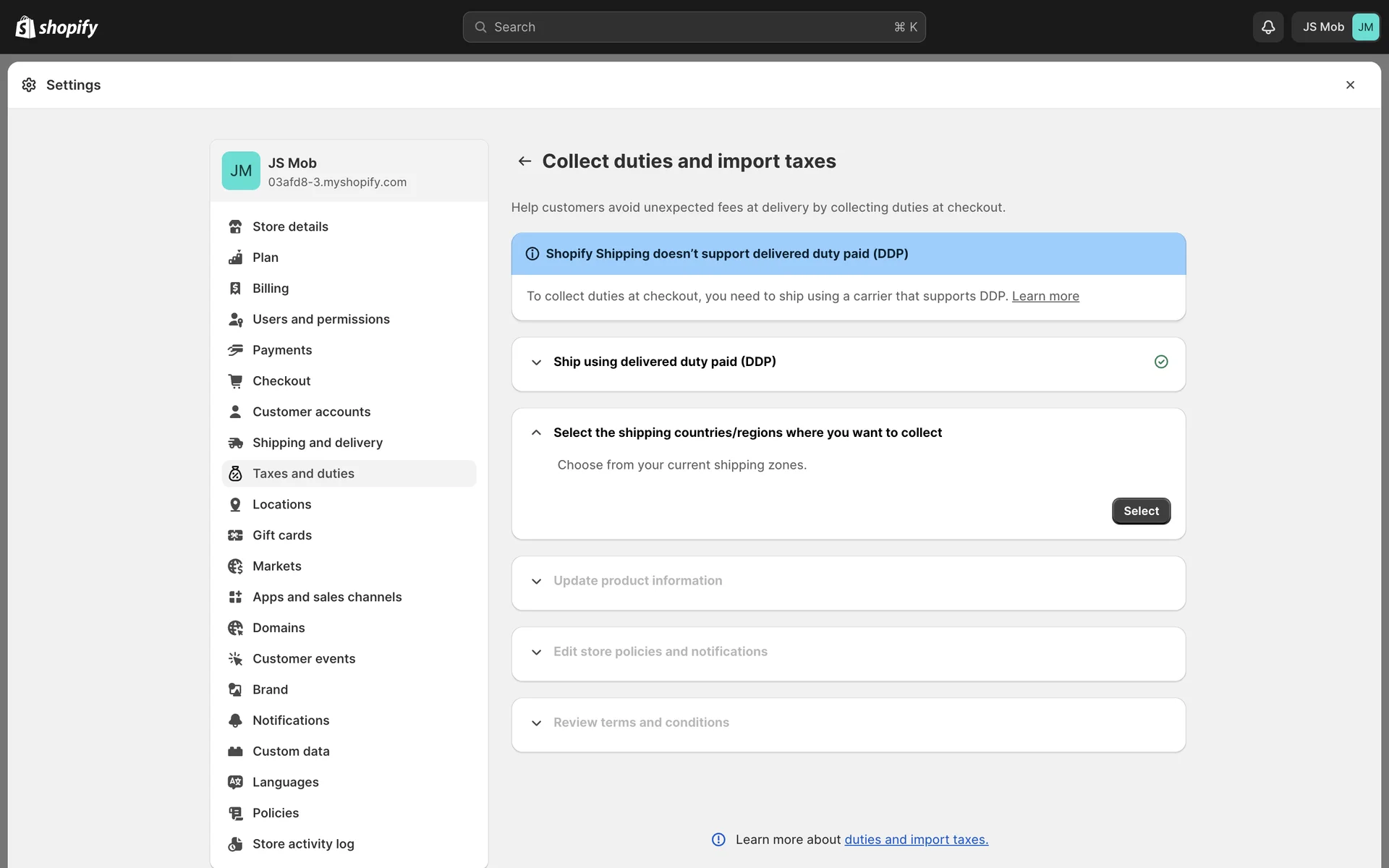The image size is (1389, 868).
Task: Open Shipping and delivery settings
Action: pos(317,443)
